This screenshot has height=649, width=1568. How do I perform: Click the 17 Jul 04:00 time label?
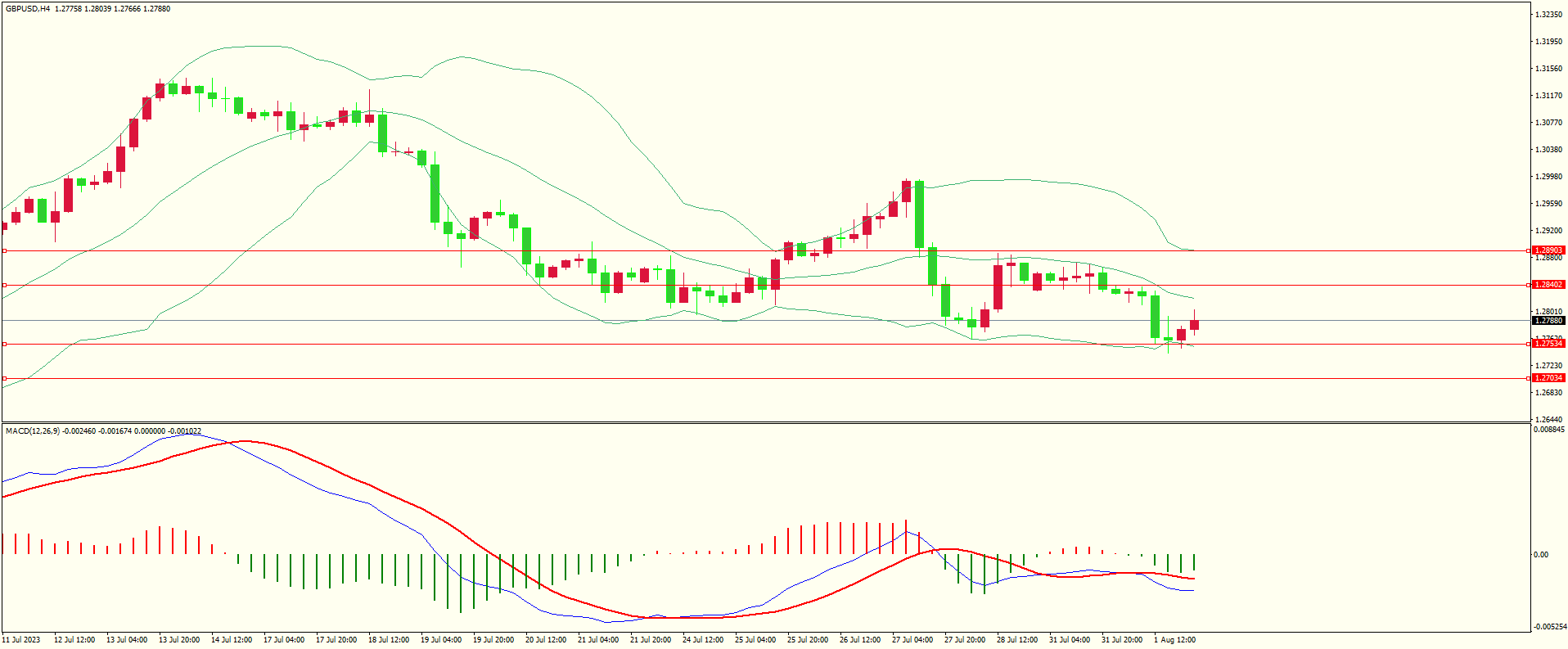click(x=284, y=640)
